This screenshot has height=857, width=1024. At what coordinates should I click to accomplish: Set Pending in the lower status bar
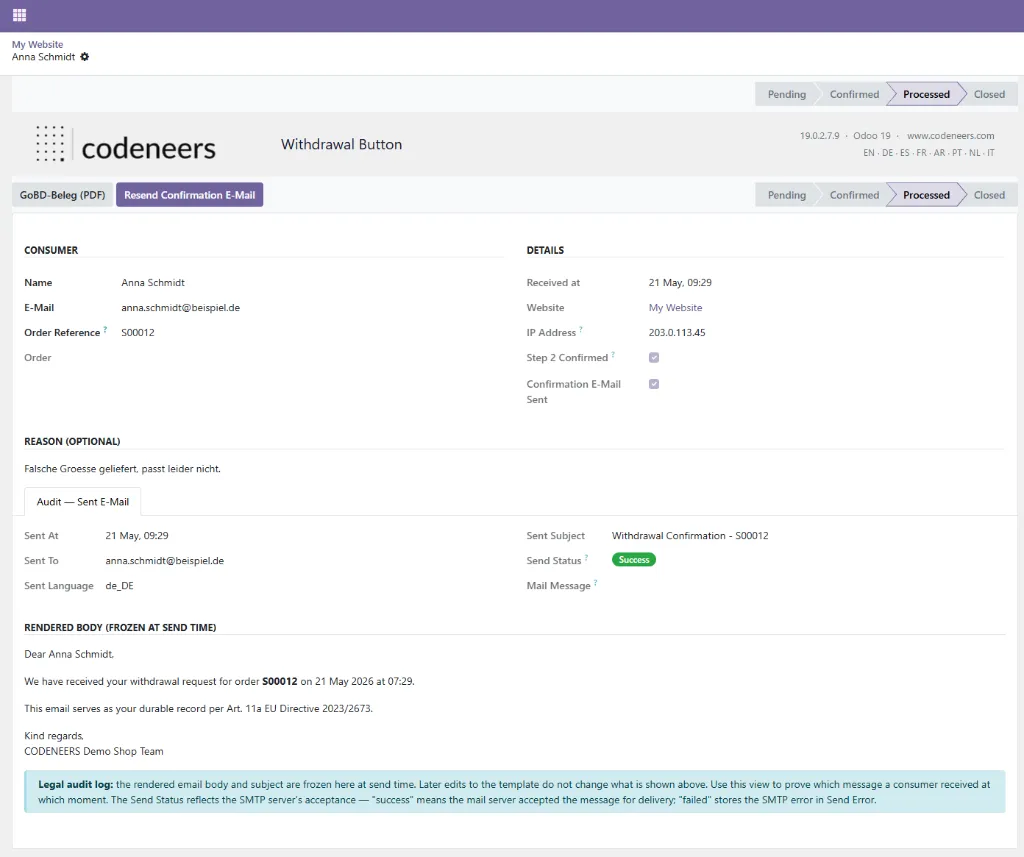click(x=786, y=195)
